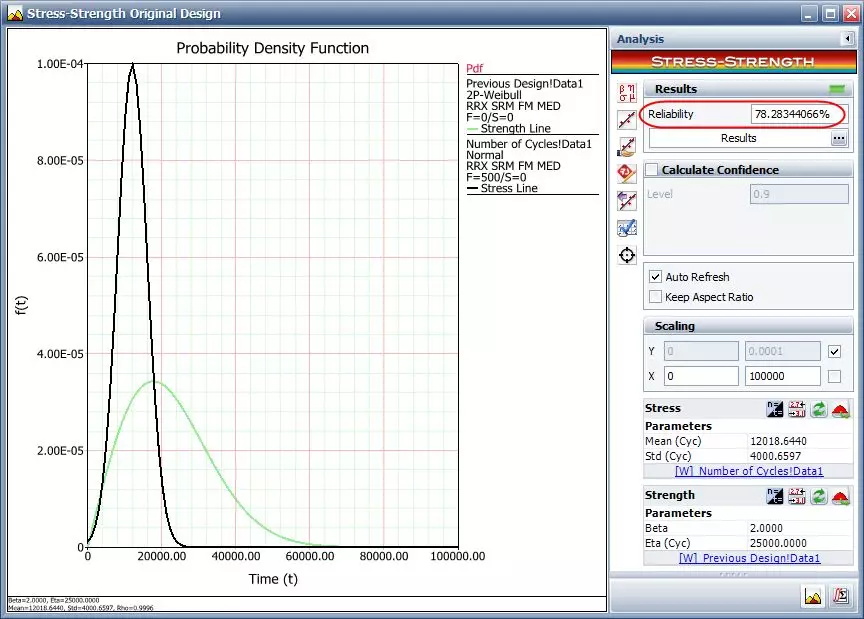Click the Analysis panel title
The image size is (864, 619).
[x=640, y=39]
